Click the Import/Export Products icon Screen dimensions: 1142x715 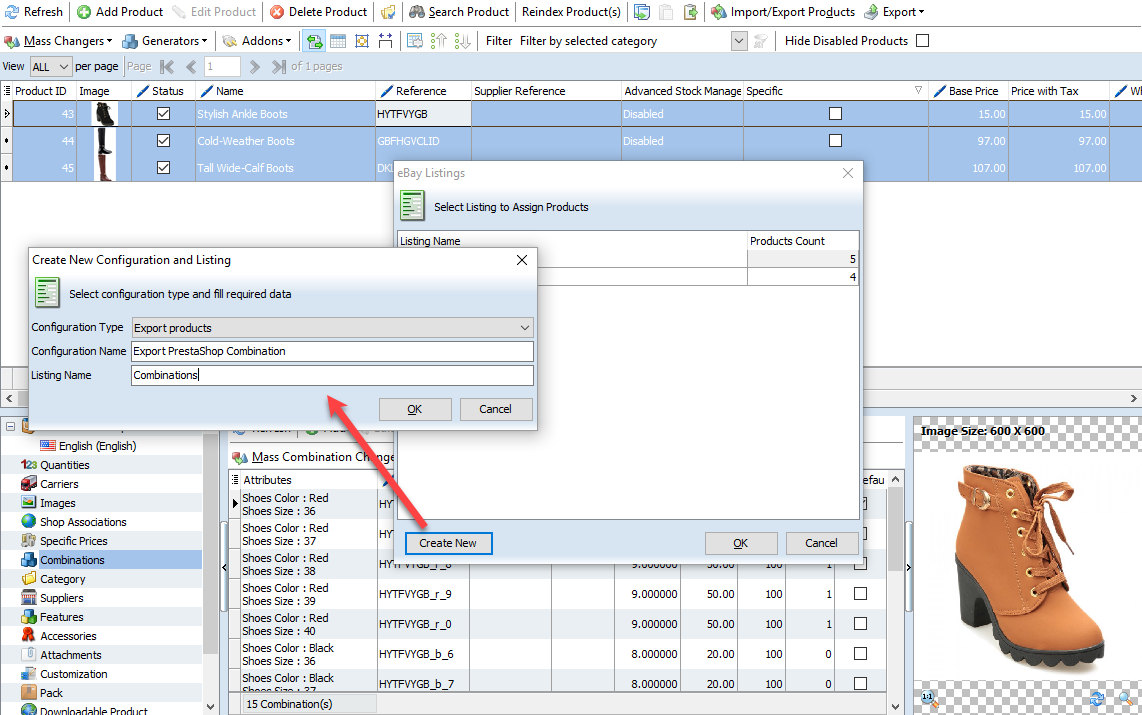click(719, 12)
